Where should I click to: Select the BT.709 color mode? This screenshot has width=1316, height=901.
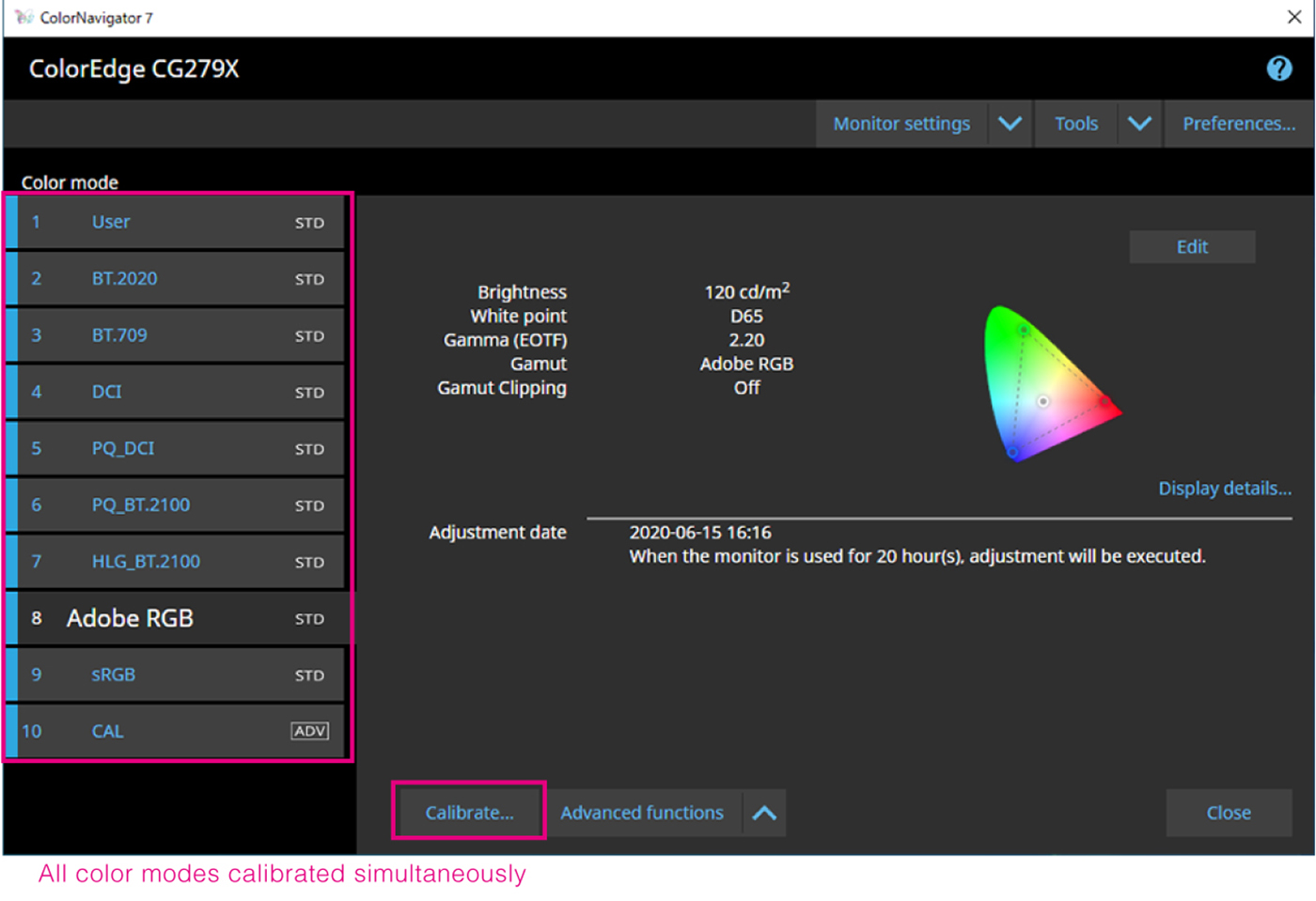pos(175,335)
